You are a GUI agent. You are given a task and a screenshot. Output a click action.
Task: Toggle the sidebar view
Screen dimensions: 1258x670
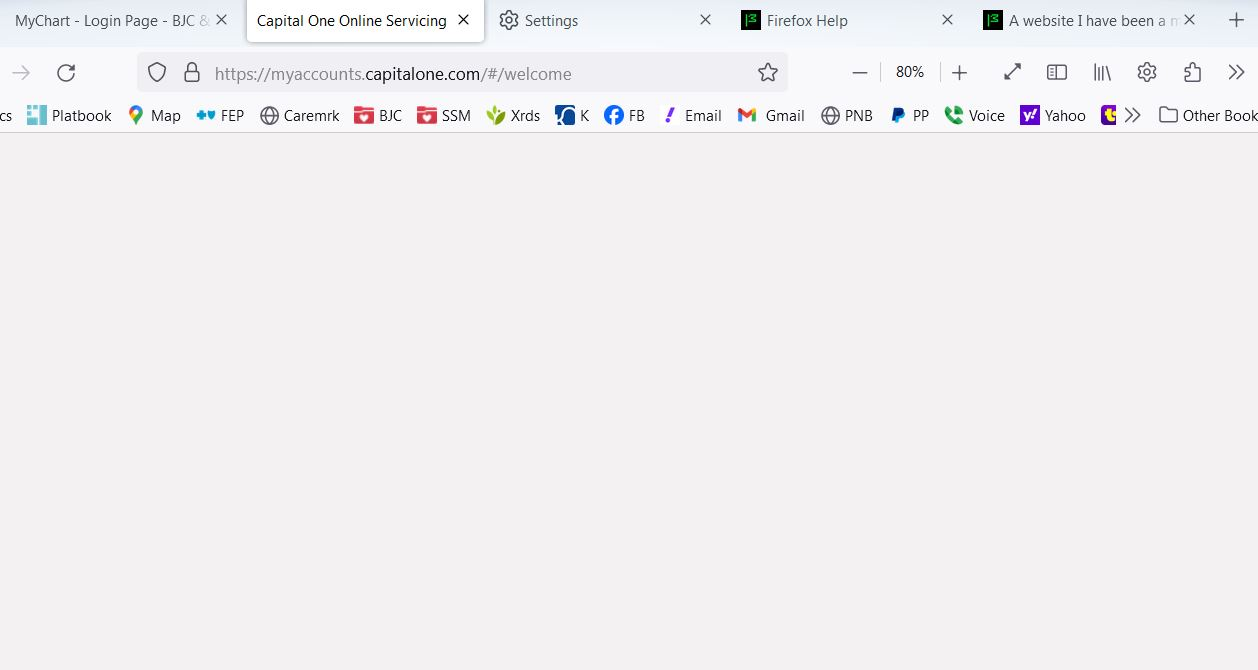[1057, 72]
